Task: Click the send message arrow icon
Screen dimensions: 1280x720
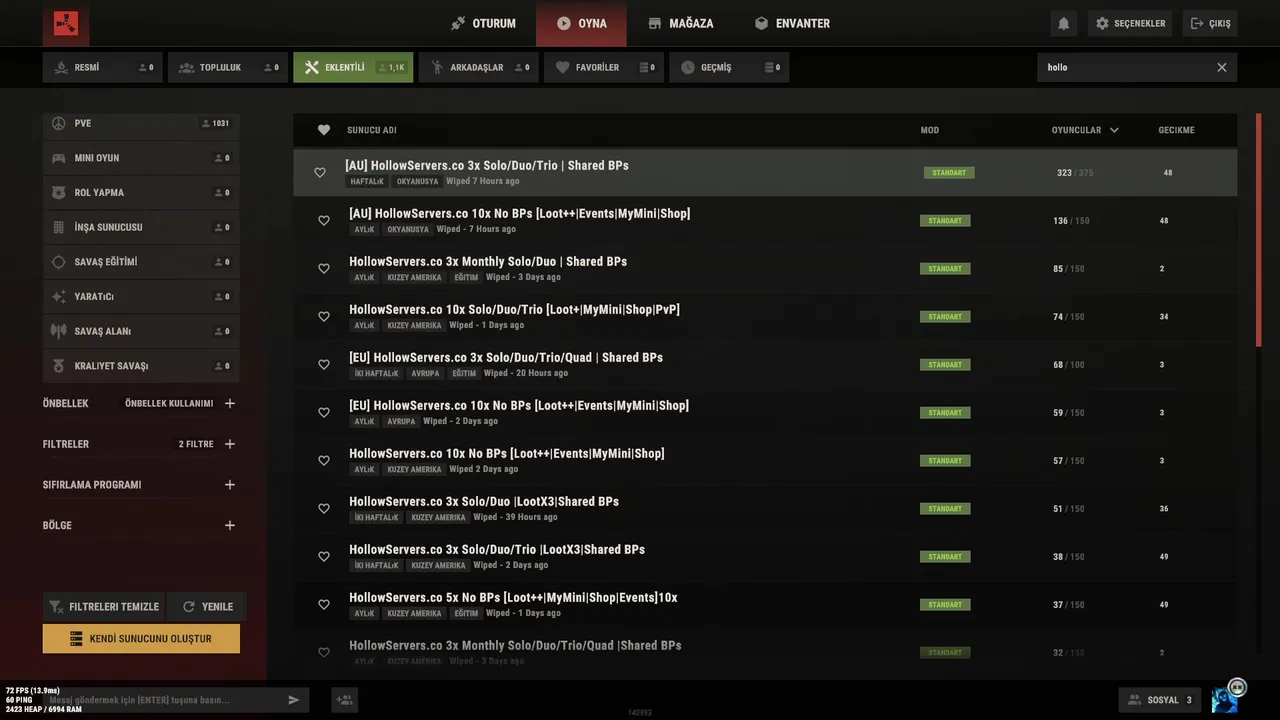Action: 294,700
